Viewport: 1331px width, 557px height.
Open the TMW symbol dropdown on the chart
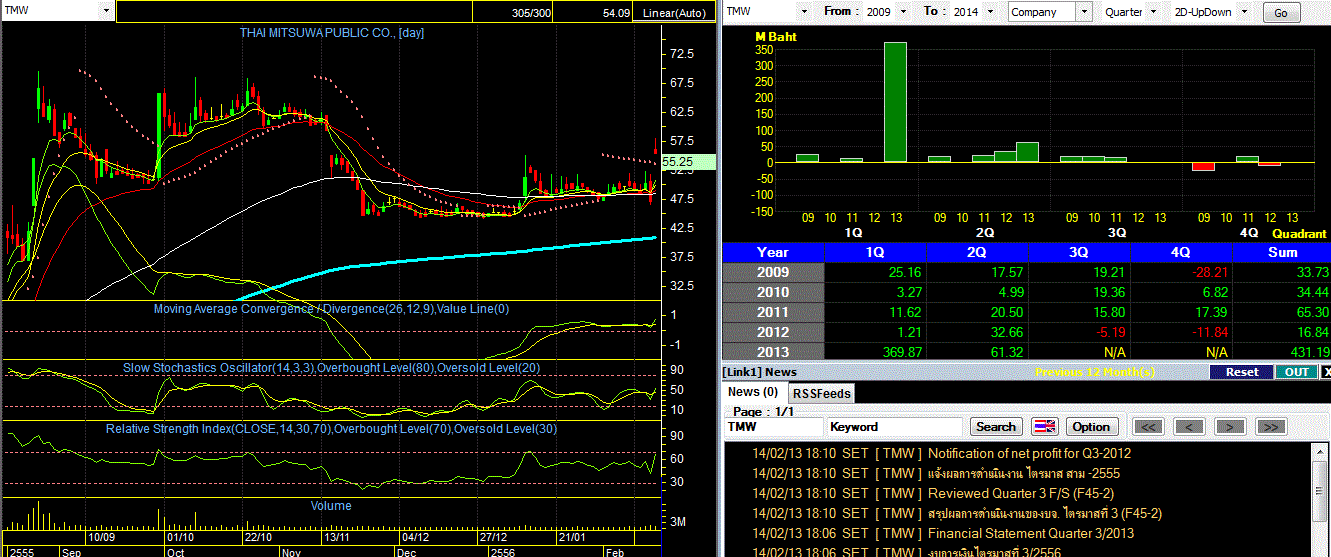click(106, 10)
